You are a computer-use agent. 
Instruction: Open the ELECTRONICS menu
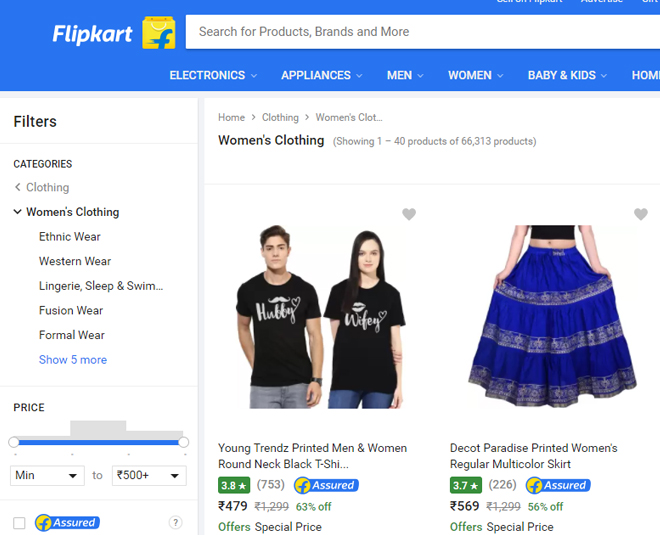click(208, 75)
